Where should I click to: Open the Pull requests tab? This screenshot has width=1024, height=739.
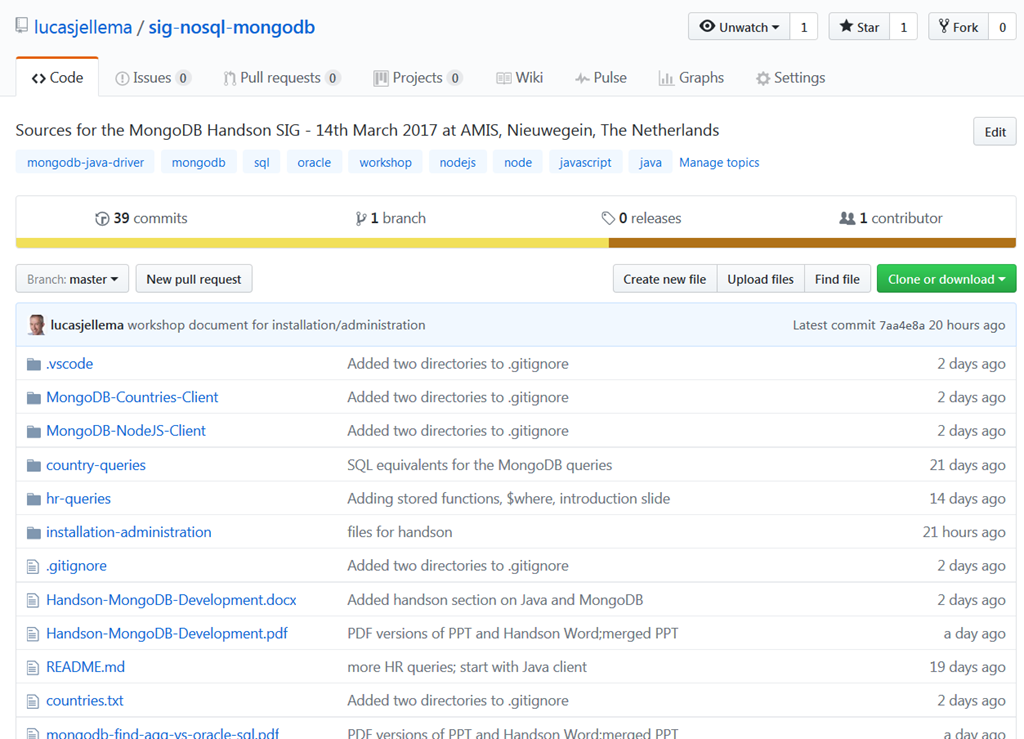pyautogui.click(x=281, y=78)
